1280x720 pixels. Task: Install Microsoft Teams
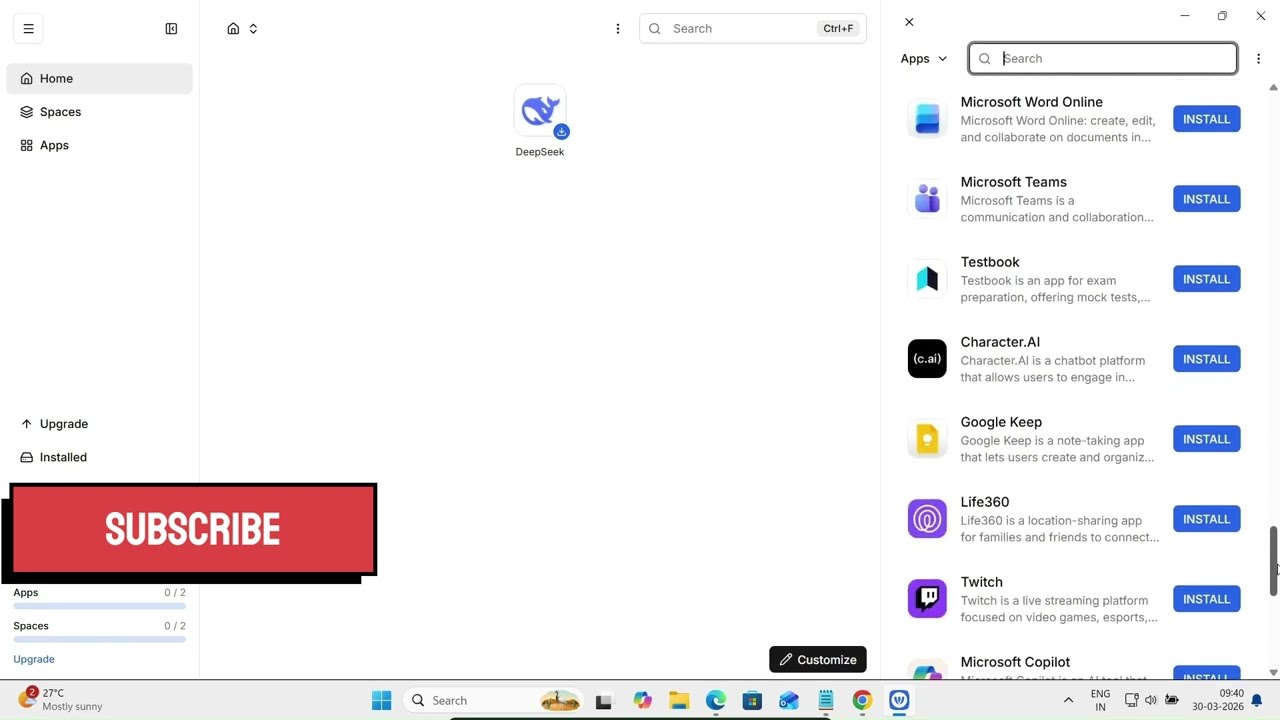(1207, 199)
